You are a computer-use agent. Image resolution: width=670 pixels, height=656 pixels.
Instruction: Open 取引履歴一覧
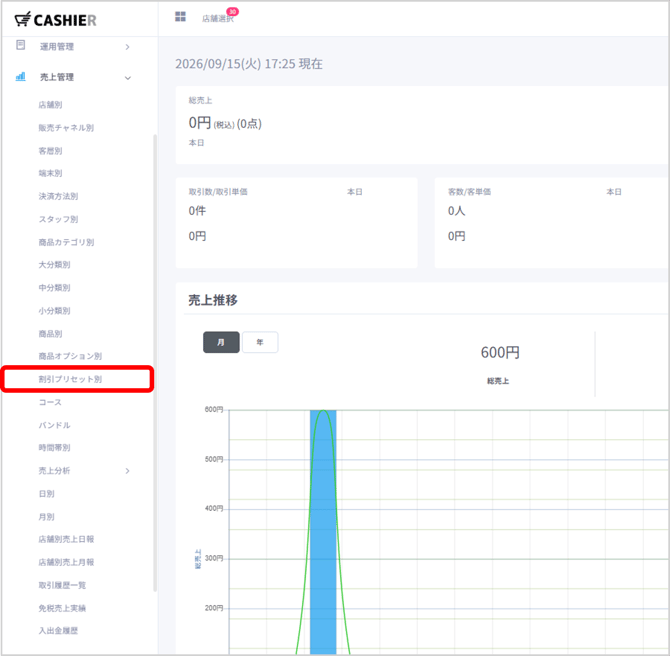pyautogui.click(x=62, y=585)
